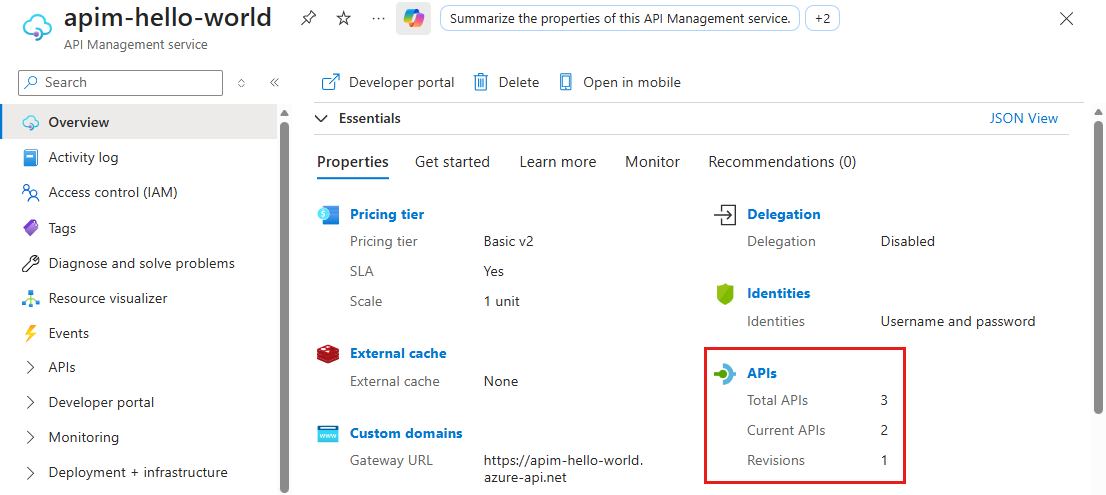Pin the apim-hello-world resource to dashboard

pyautogui.click(x=308, y=19)
